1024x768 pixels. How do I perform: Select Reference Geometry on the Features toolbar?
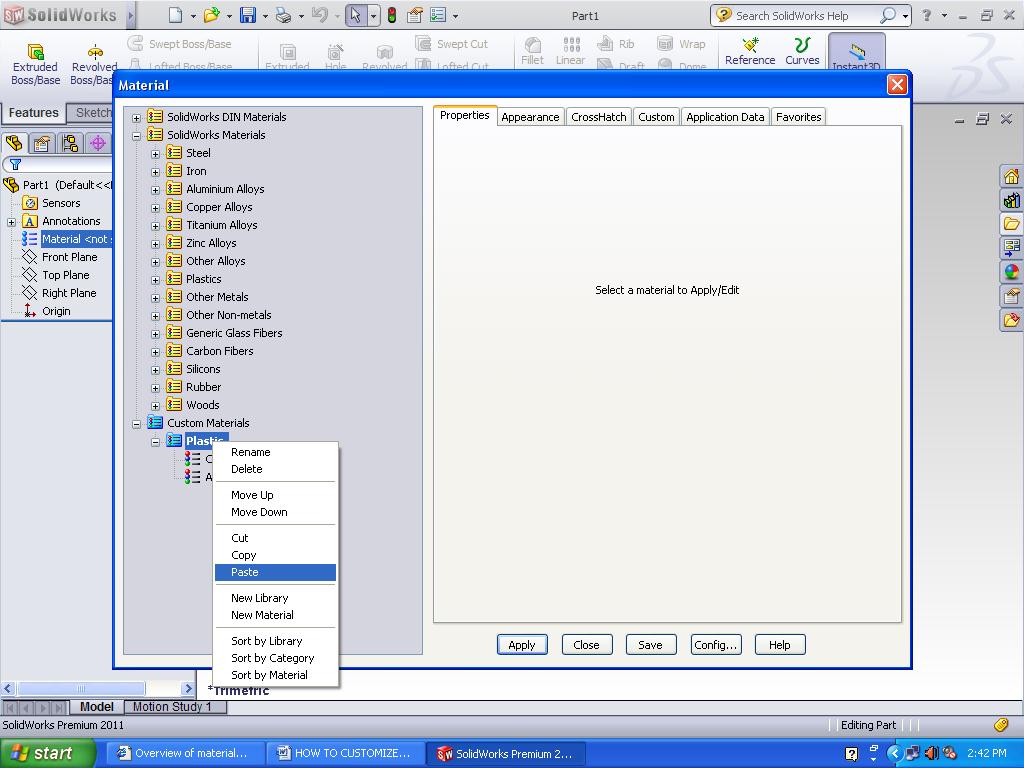pyautogui.click(x=749, y=52)
